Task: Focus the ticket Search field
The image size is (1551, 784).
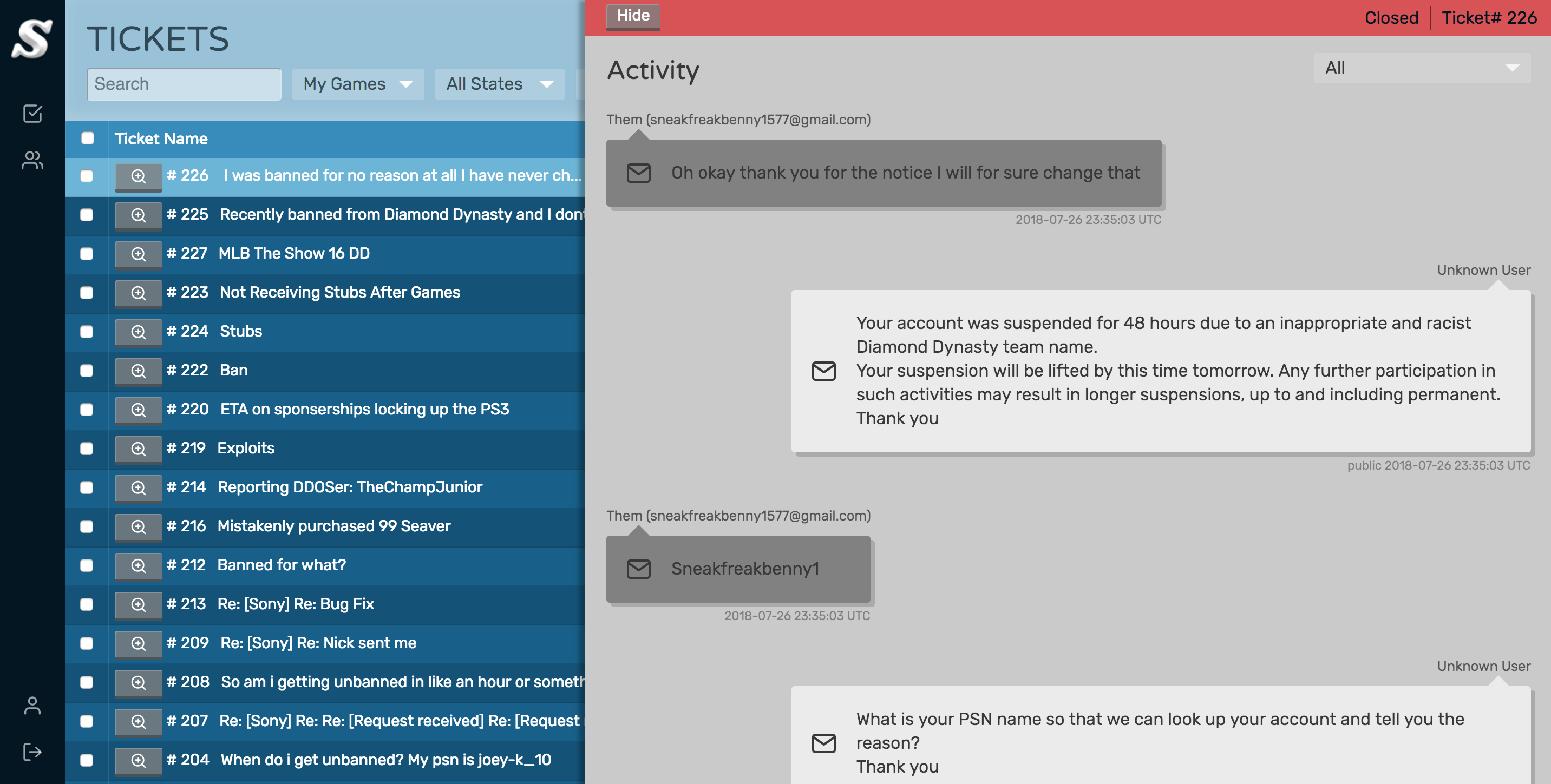Action: point(184,84)
